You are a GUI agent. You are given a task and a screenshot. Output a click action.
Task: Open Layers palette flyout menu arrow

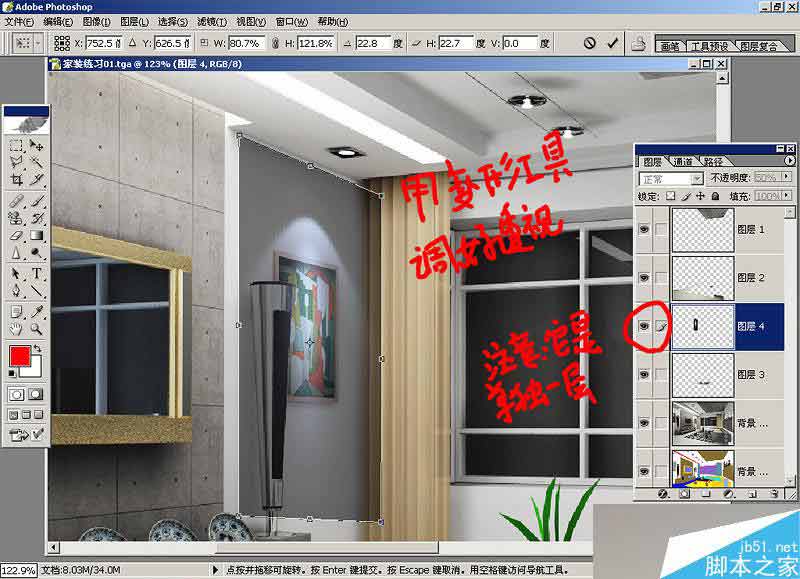(789, 161)
